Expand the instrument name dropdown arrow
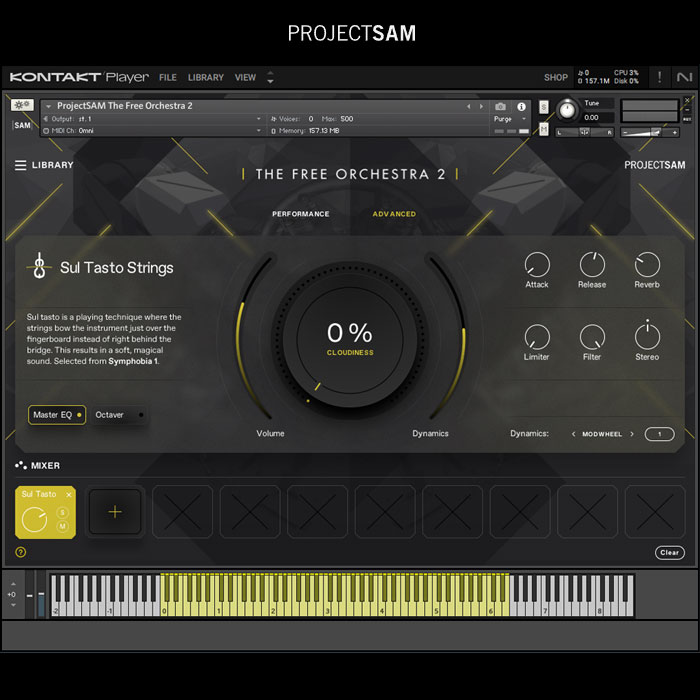Viewport: 700px width, 700px height. (x=48, y=106)
